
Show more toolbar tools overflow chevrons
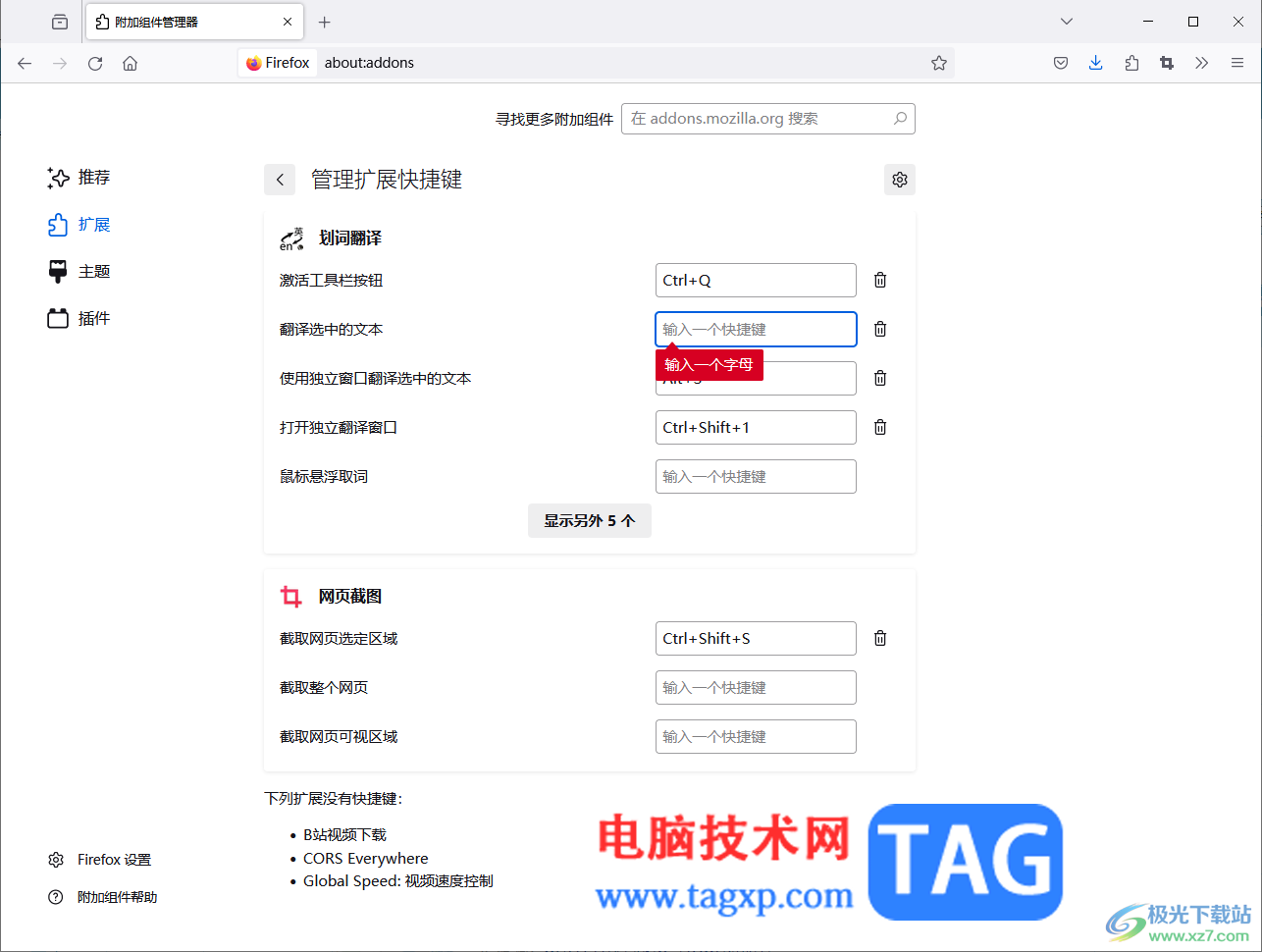coord(1202,63)
